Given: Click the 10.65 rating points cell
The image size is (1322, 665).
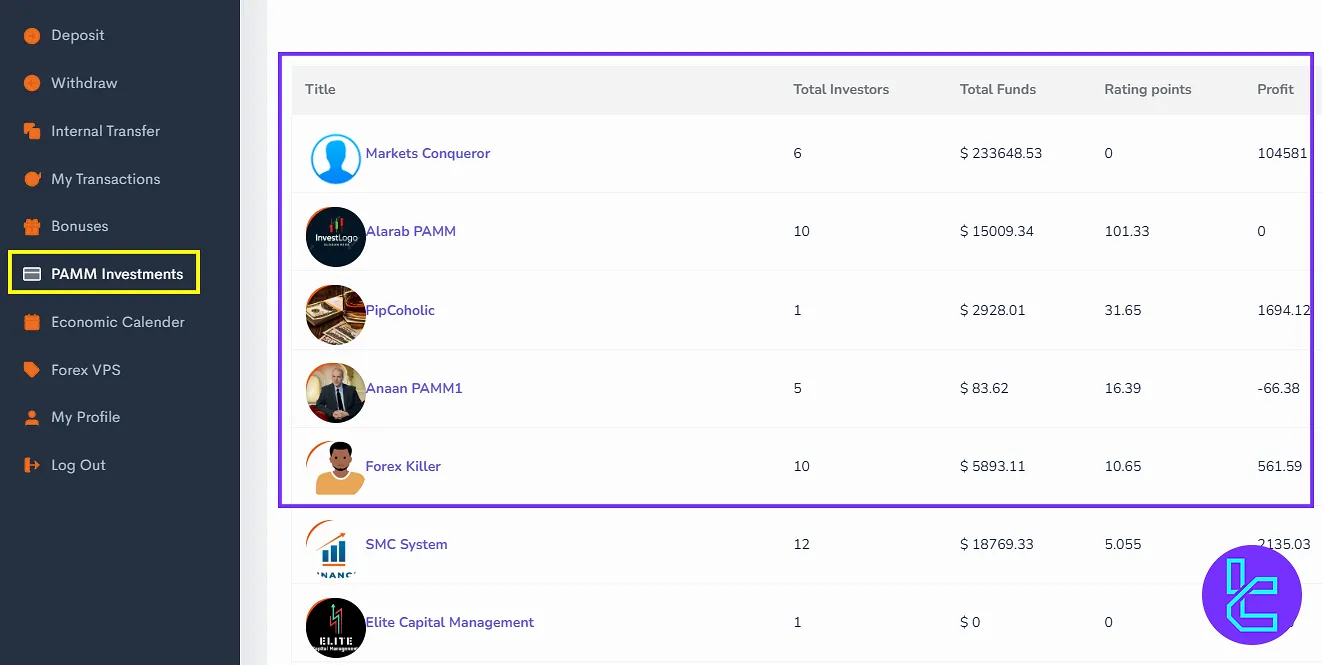Looking at the screenshot, I should 1123,466.
